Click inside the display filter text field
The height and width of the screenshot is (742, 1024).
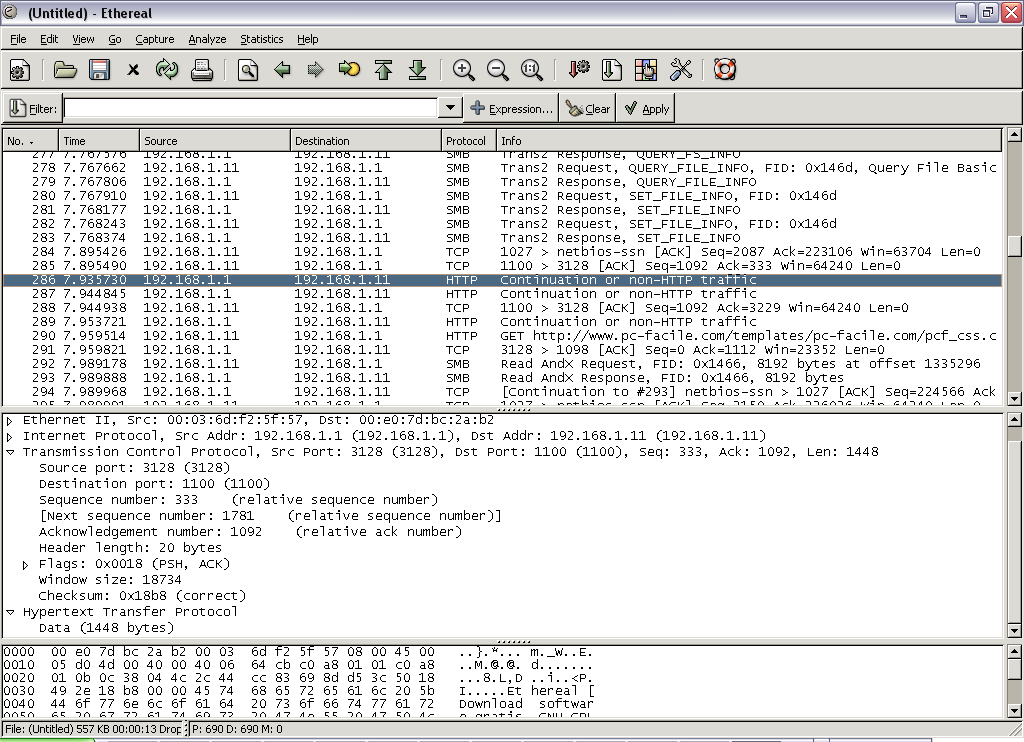(250, 108)
